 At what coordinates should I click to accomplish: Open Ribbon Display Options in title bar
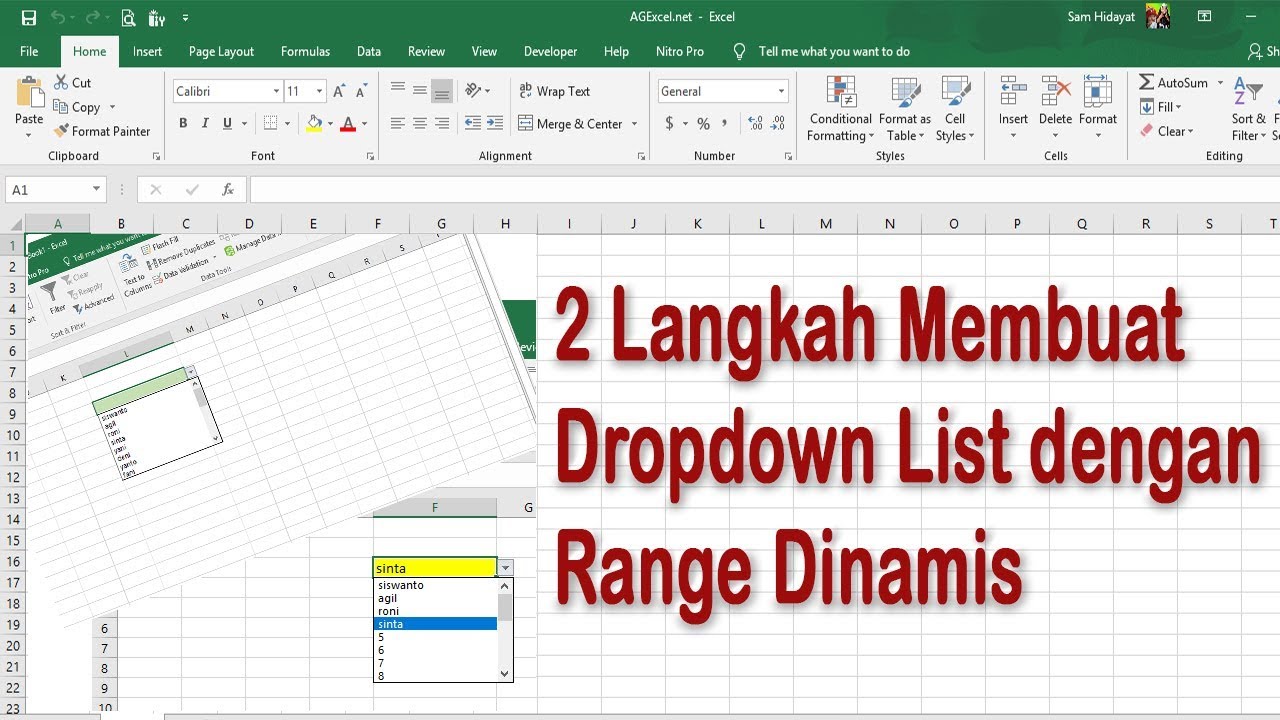pos(1205,17)
